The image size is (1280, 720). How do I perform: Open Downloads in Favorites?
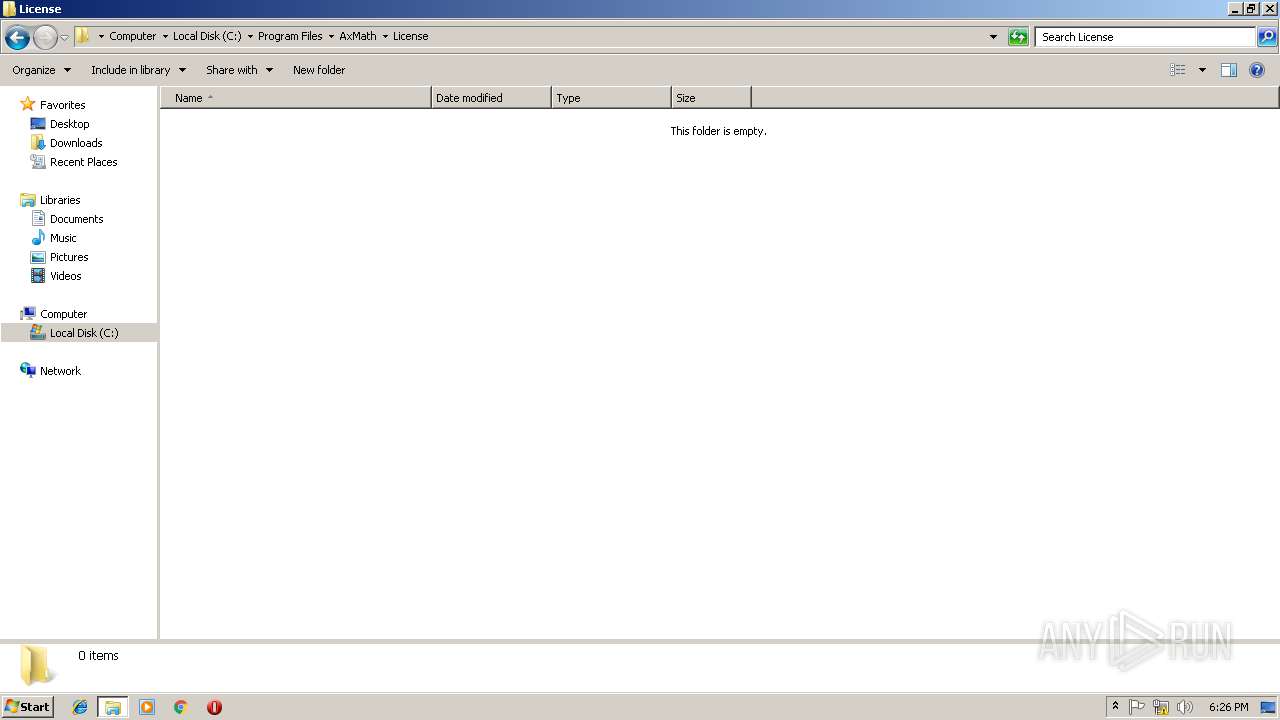point(76,143)
